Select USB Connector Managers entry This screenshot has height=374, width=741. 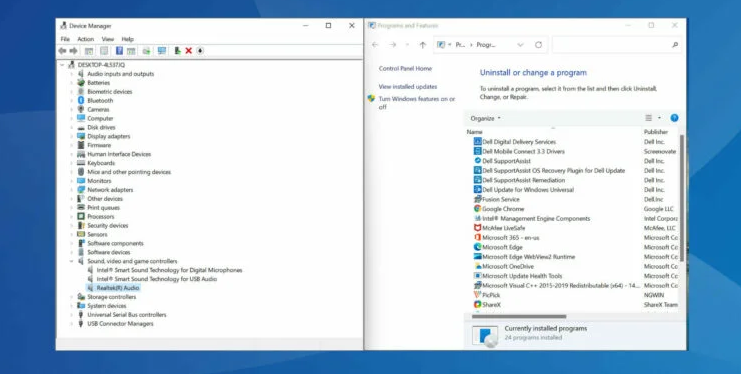[120, 324]
